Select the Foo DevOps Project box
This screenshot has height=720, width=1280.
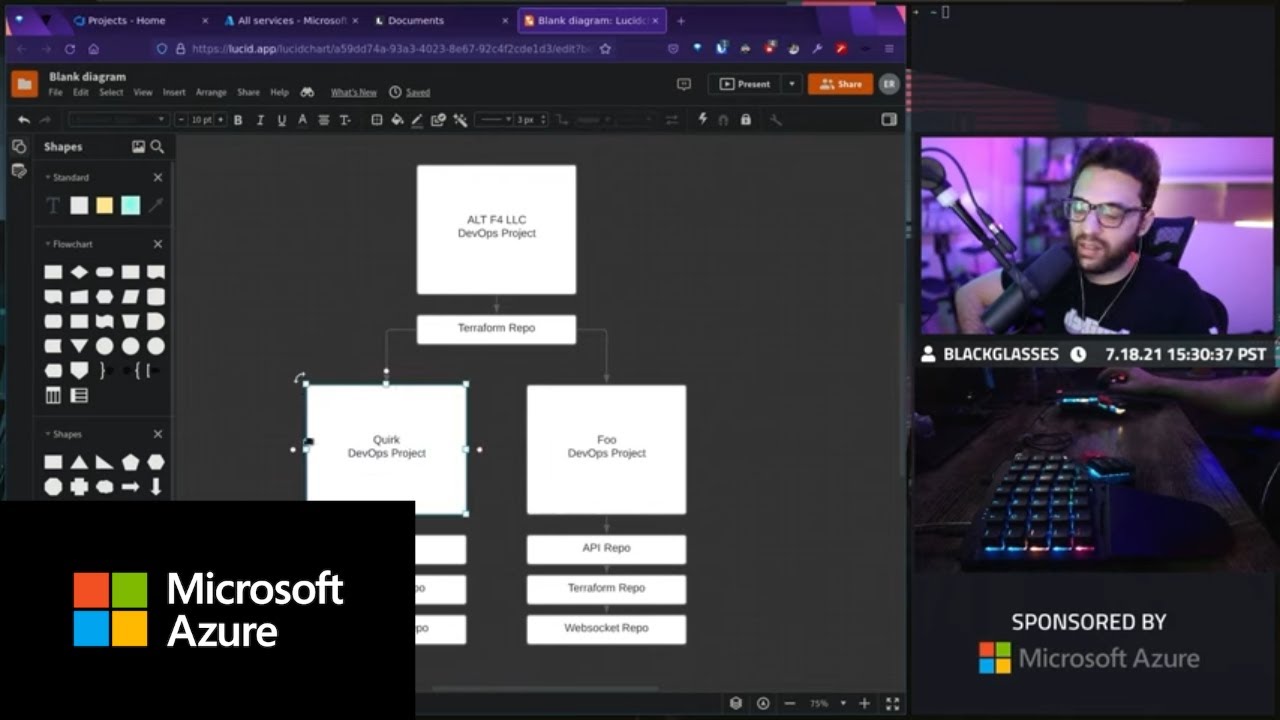[607, 450]
